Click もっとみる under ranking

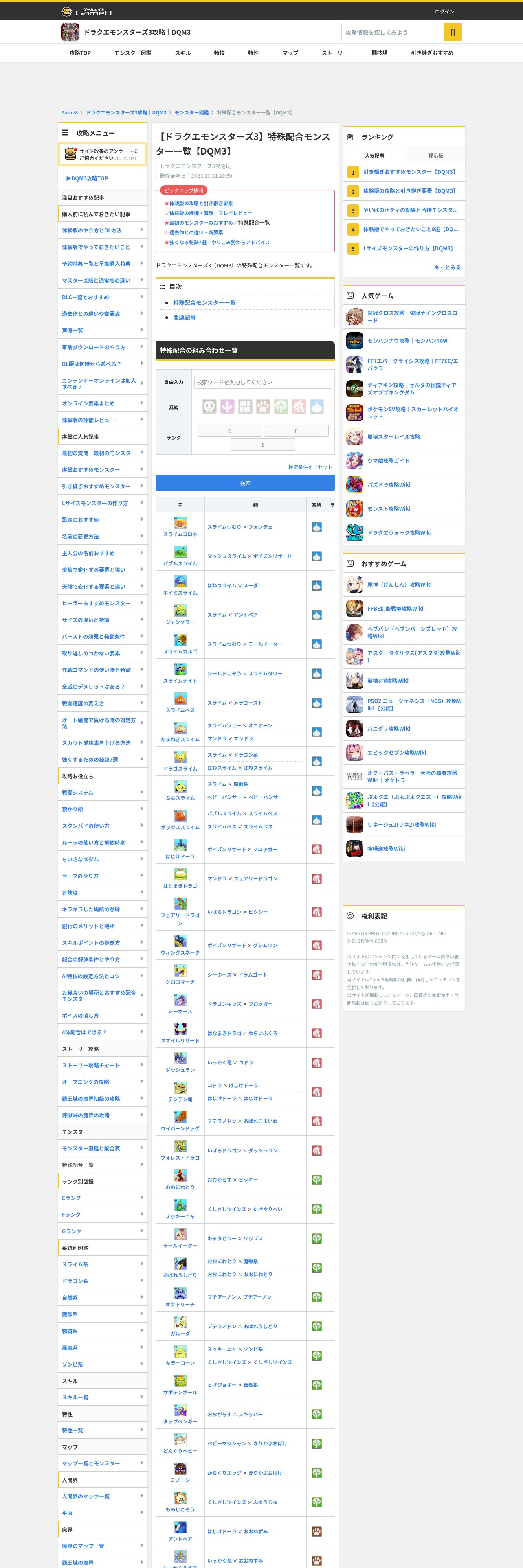click(x=448, y=267)
